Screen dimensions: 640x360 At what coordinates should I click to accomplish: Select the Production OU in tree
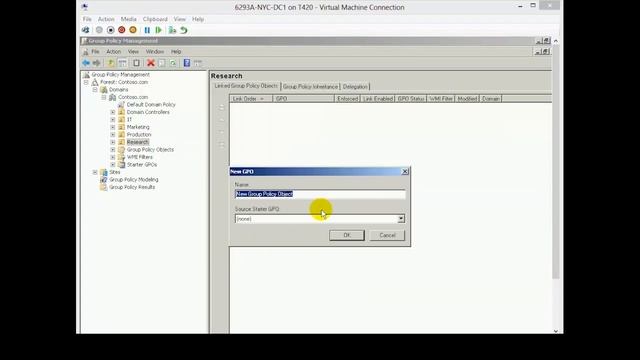pyautogui.click(x=139, y=134)
